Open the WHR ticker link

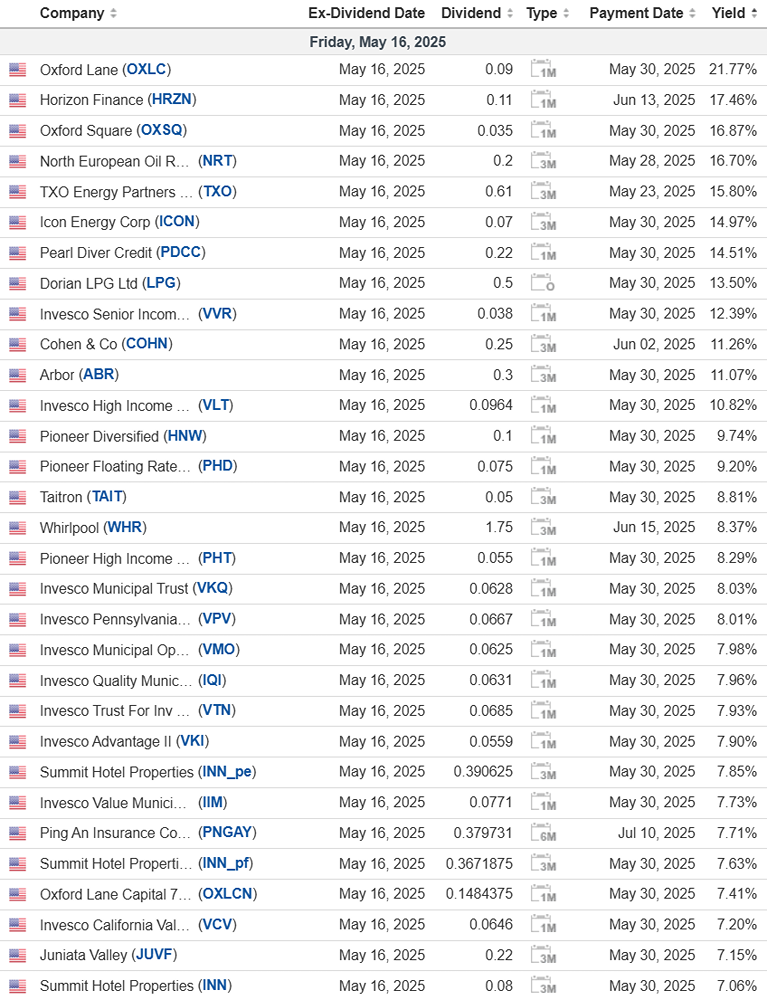[x=126, y=528]
